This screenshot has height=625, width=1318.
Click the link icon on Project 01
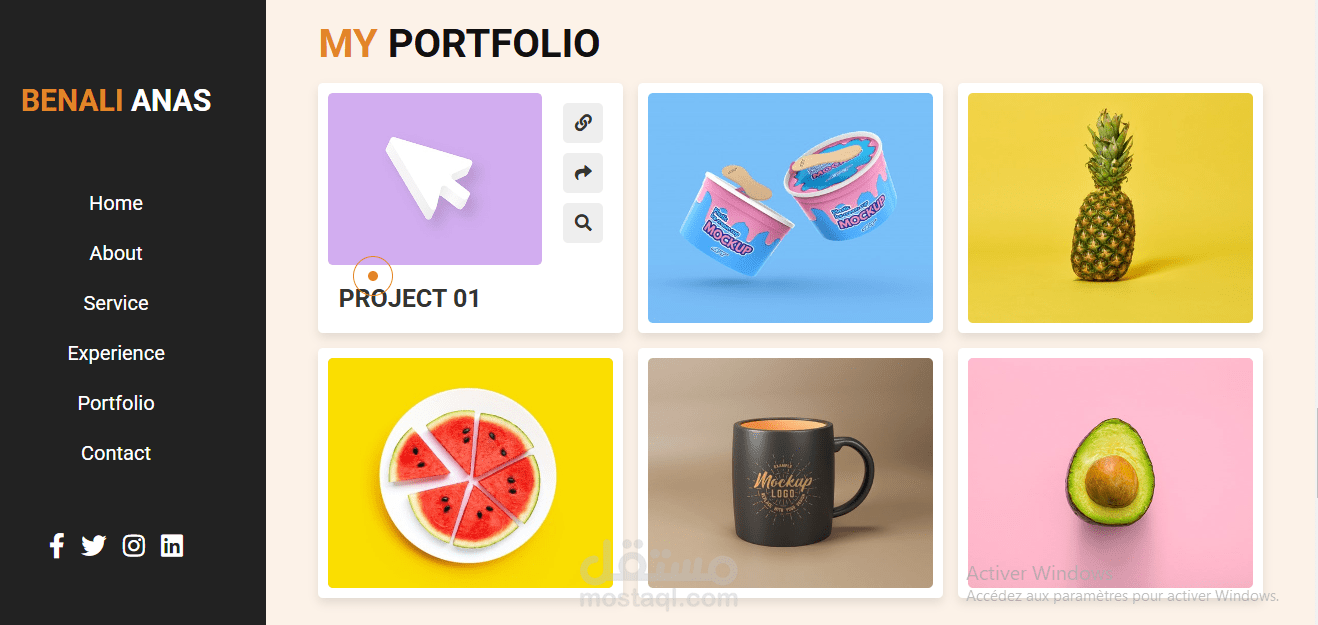pyautogui.click(x=583, y=123)
